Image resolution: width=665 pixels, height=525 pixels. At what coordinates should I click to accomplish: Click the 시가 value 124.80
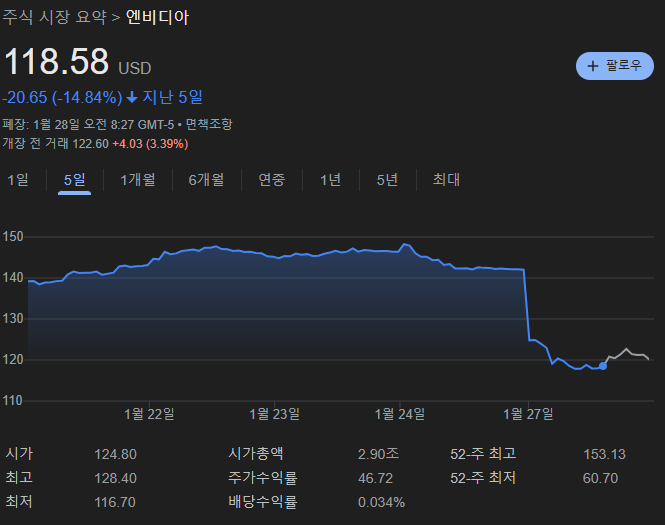click(x=115, y=454)
